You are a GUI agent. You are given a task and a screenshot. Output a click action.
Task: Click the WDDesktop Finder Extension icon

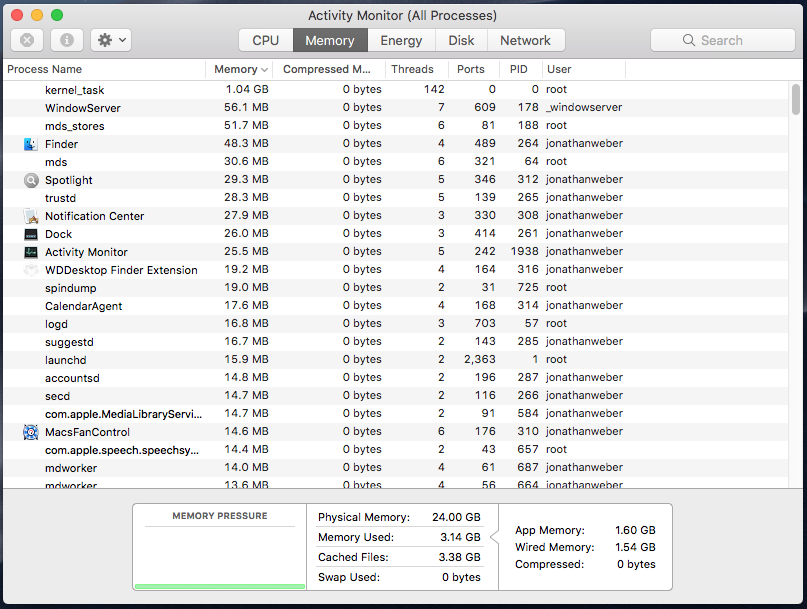click(x=31, y=270)
